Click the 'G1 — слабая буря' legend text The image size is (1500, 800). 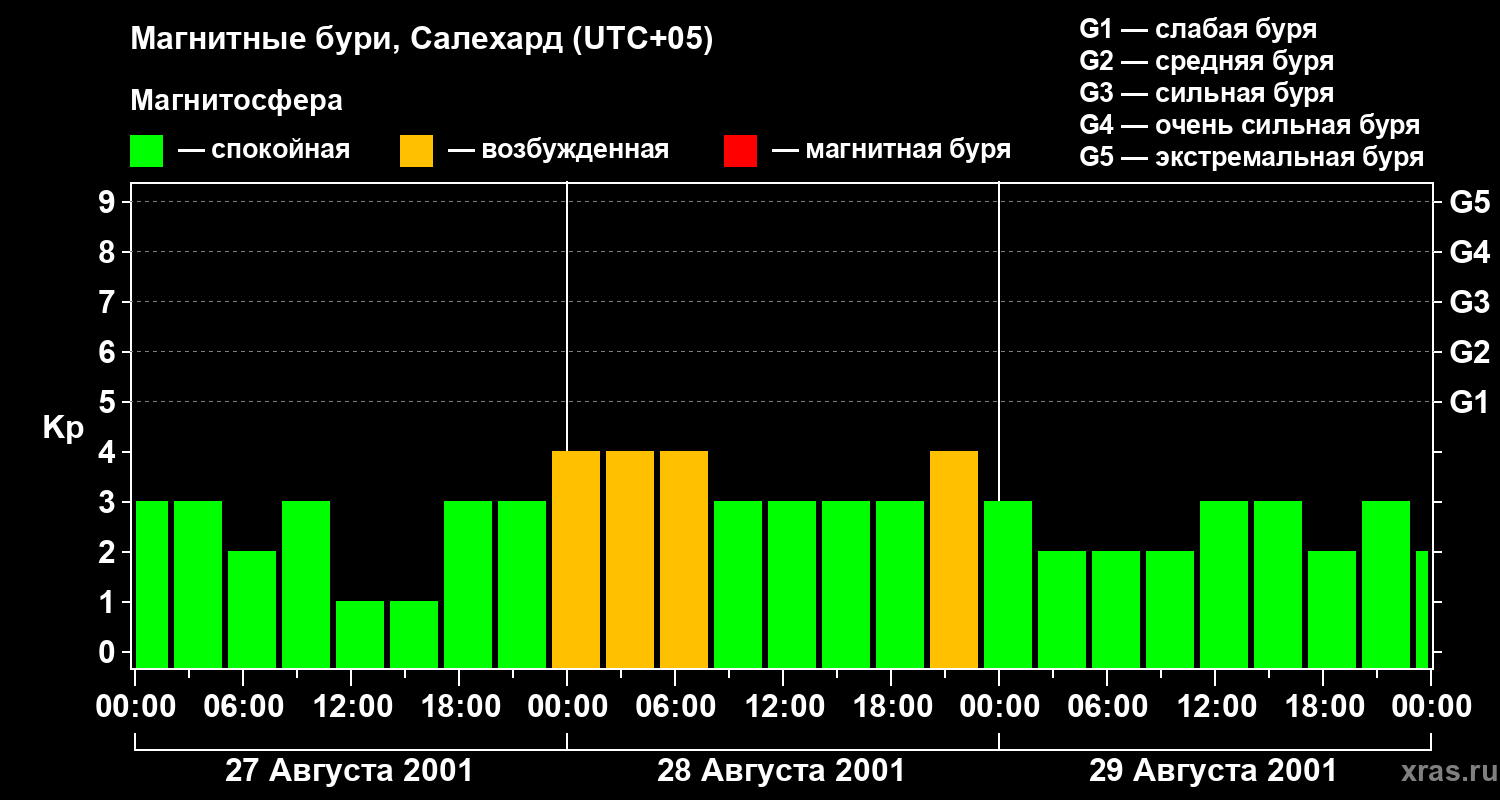point(1198,29)
